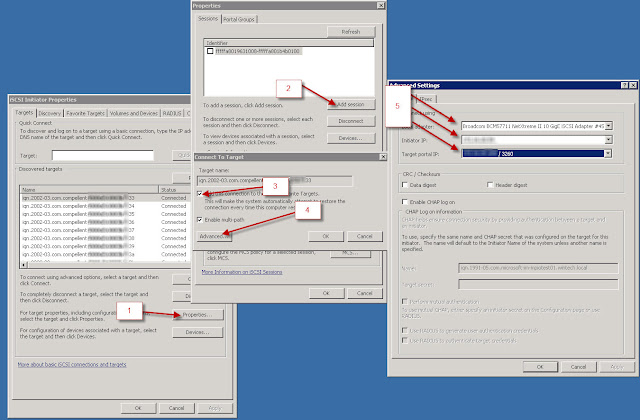Close the Properties sessions window

pyautogui.click(x=380, y=5)
